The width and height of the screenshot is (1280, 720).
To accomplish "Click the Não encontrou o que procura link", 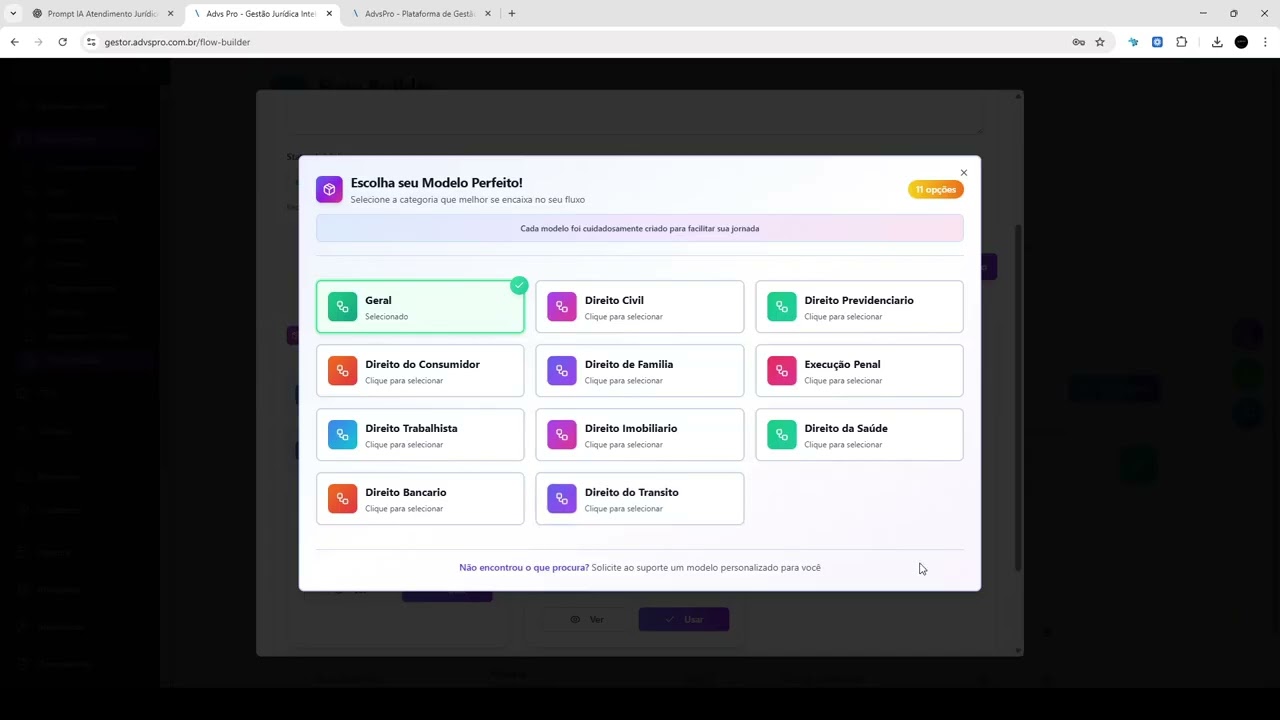I will [524, 567].
